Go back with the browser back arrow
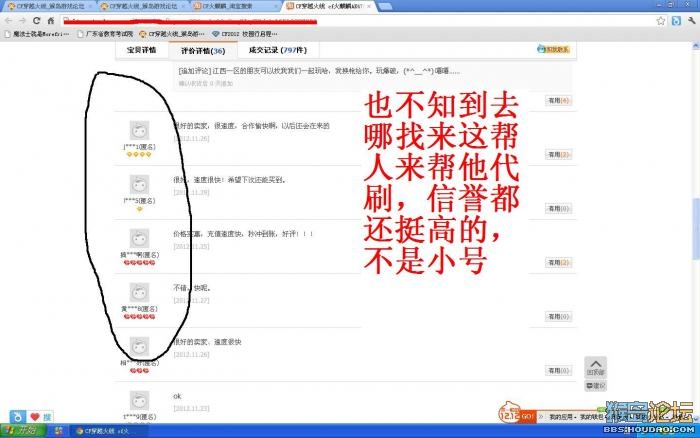This screenshot has height=438, width=700. click(8, 21)
